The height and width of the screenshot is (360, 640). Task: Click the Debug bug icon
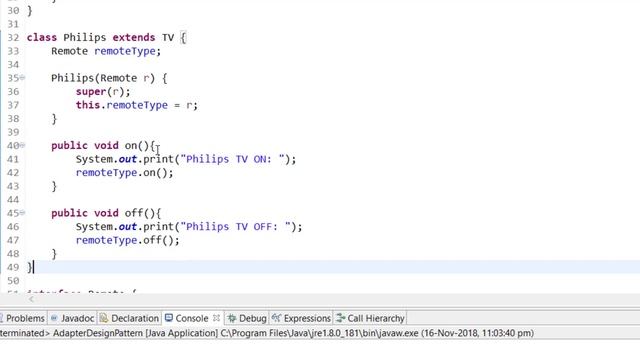[232, 318]
